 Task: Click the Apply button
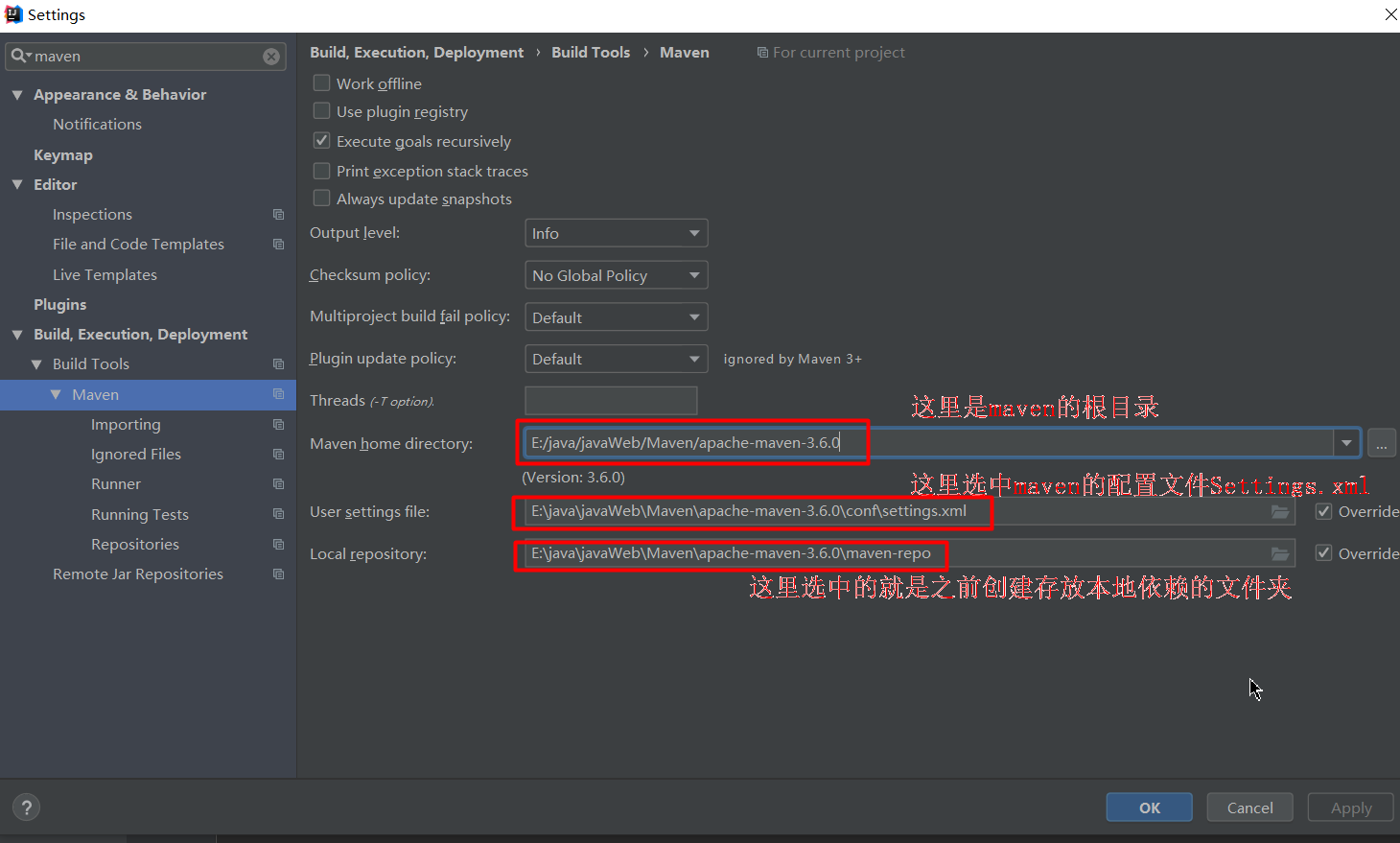pyautogui.click(x=1351, y=808)
